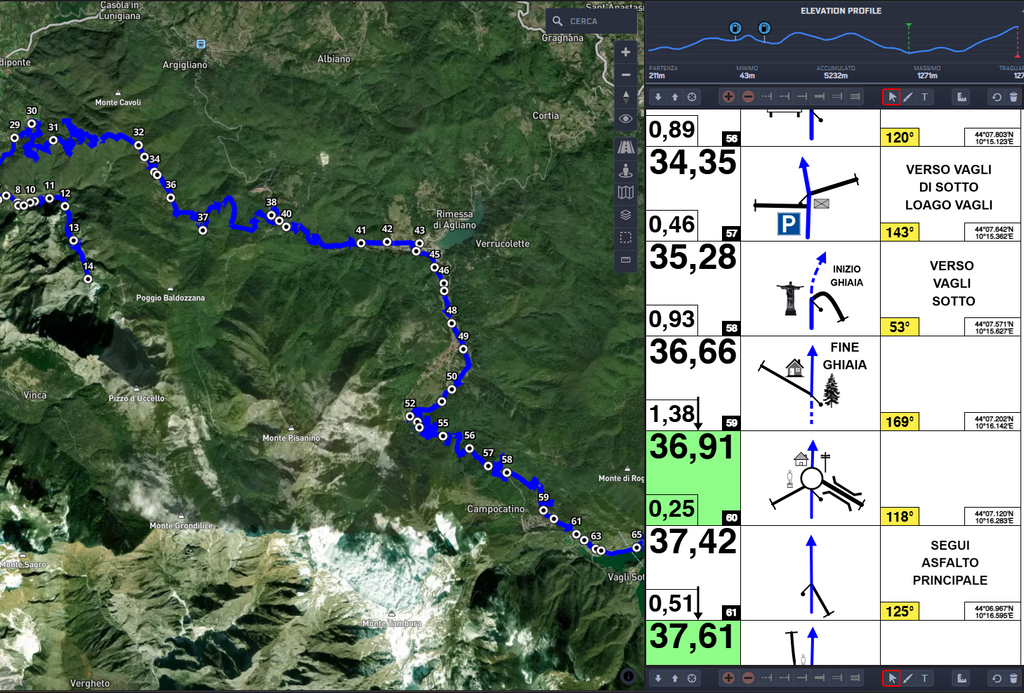Screen dimensions: 1024x693
Task: Zoom out the map with minus button
Action: [x=625, y=75]
